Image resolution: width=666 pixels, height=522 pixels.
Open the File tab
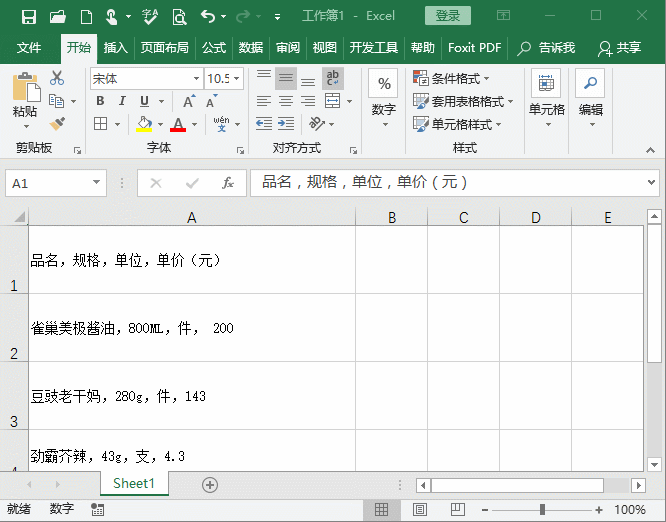click(29, 48)
